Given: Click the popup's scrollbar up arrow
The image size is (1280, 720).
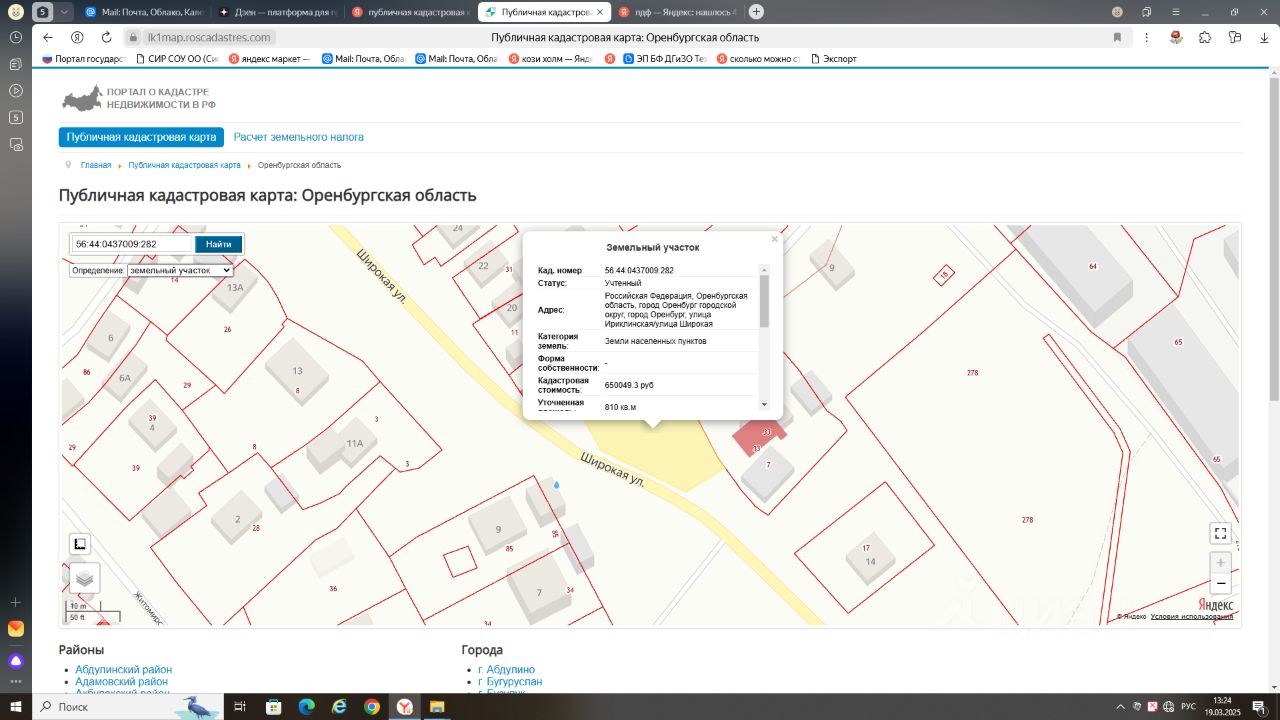Looking at the screenshot, I should click(765, 270).
